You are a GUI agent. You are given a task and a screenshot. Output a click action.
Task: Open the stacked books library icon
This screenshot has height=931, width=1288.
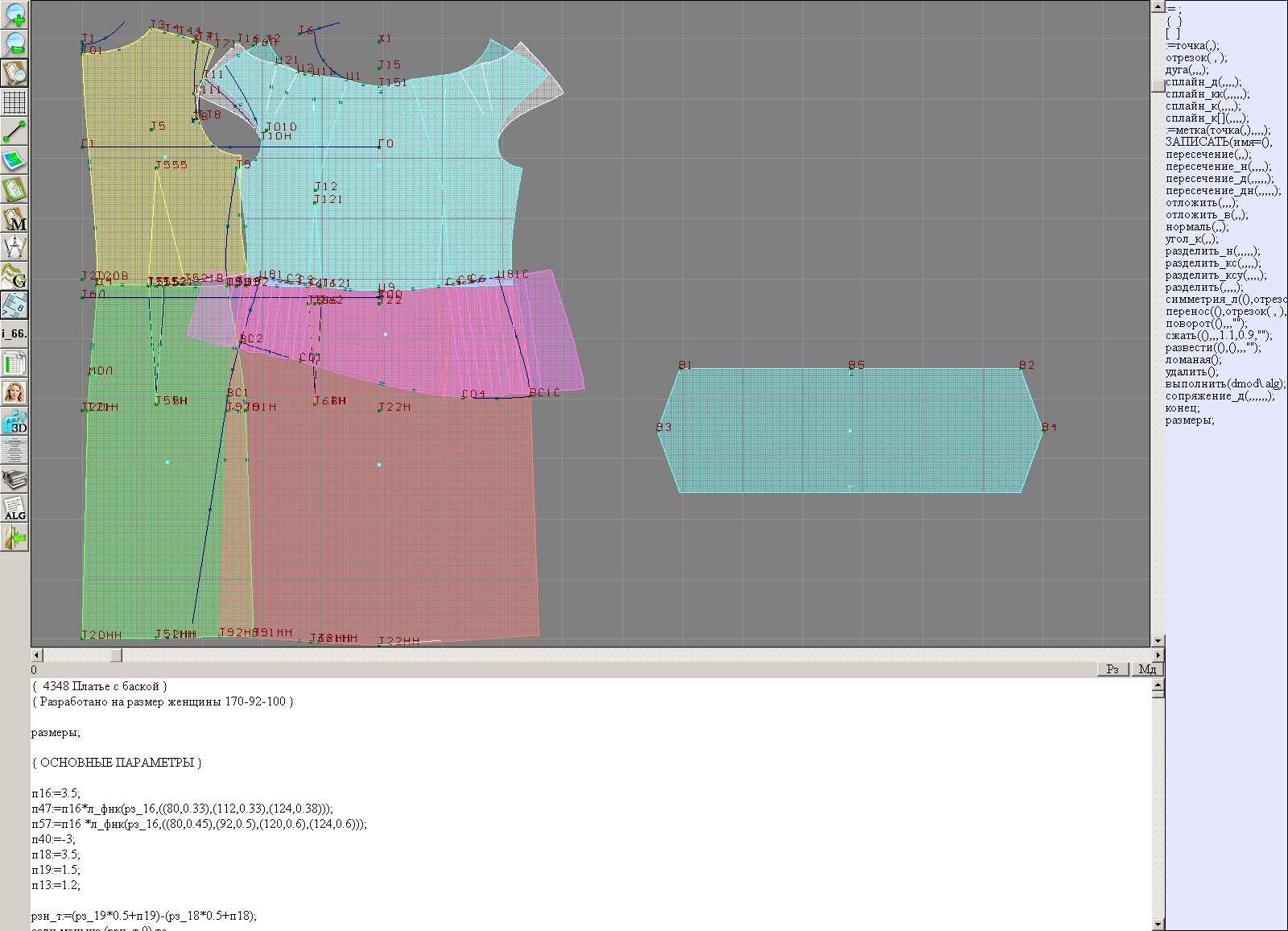[x=14, y=480]
